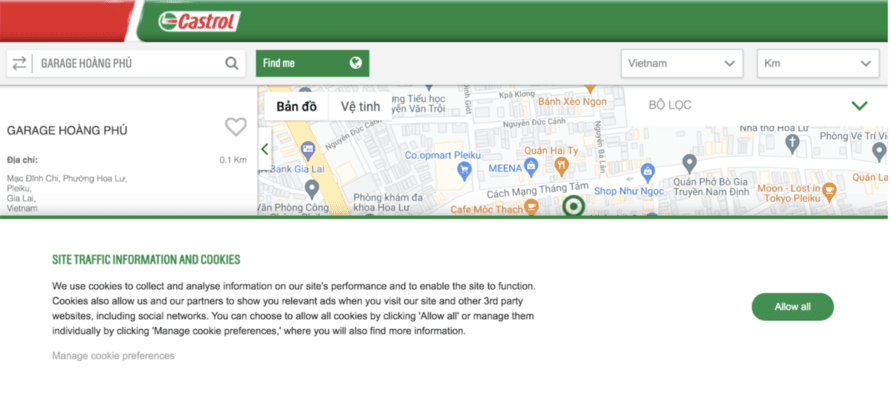Collapse the side panel with green left chevron
Screen dimensions: 891x398
pyautogui.click(x=264, y=149)
